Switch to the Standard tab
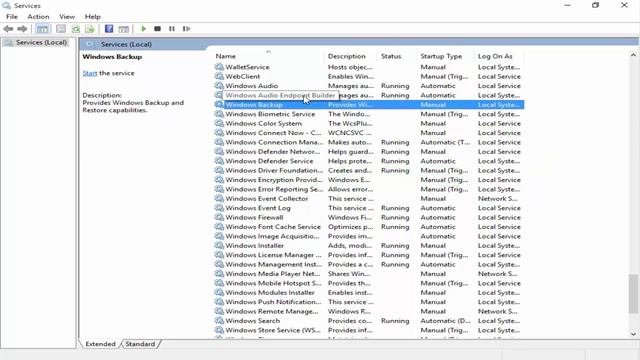Viewport: 640px width, 360px height. [140, 344]
